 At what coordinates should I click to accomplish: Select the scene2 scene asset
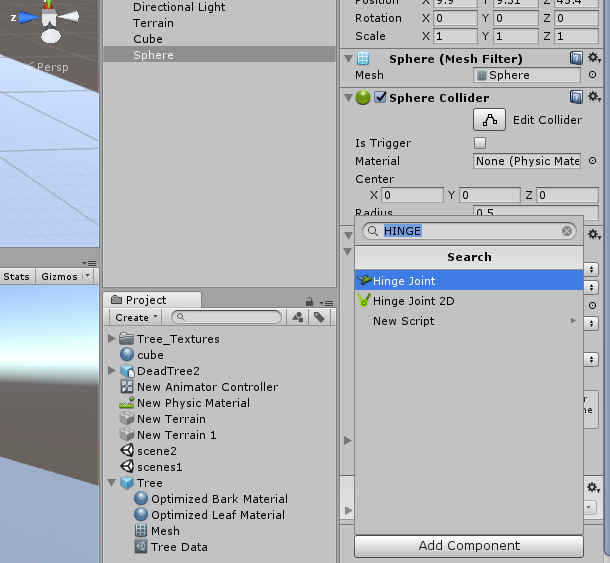[x=148, y=451]
